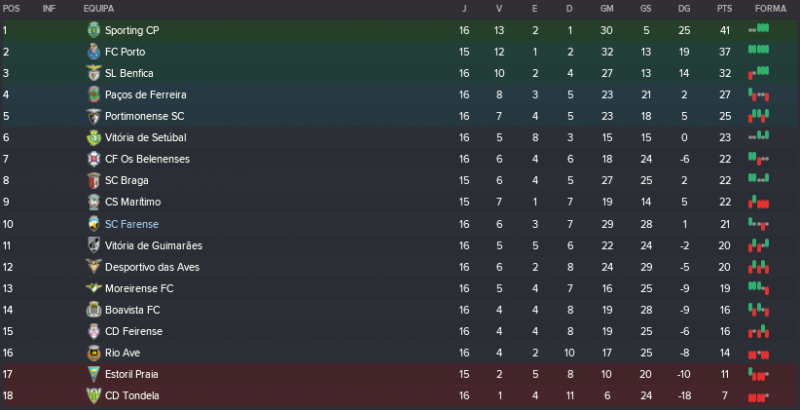Click the SC Braga club badge
The height and width of the screenshot is (410, 800).
tap(94, 180)
